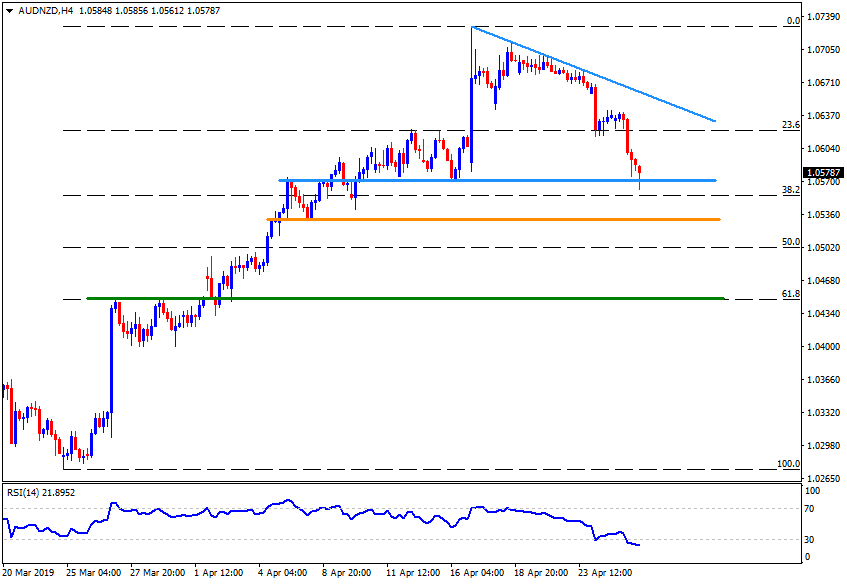The height and width of the screenshot is (584, 847).
Task: Select the 1.07390 price axis label
Action: point(823,17)
